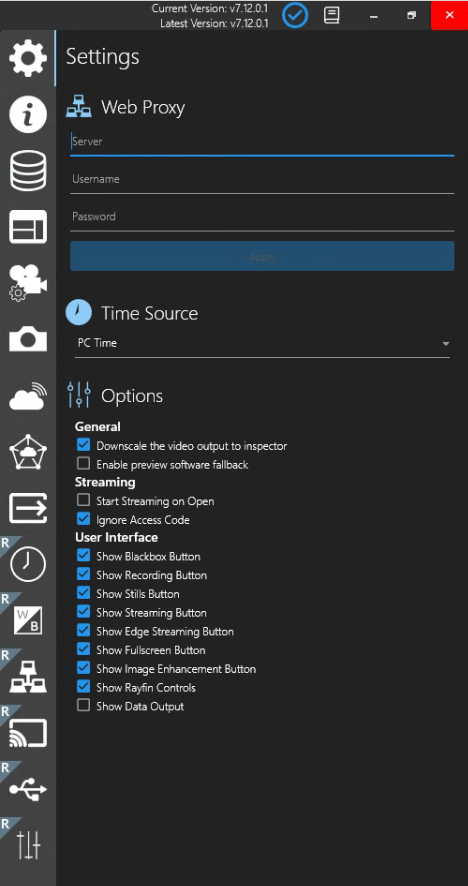Toggle Start Streaming on Open
Screen dimensions: 468x886
(84, 500)
